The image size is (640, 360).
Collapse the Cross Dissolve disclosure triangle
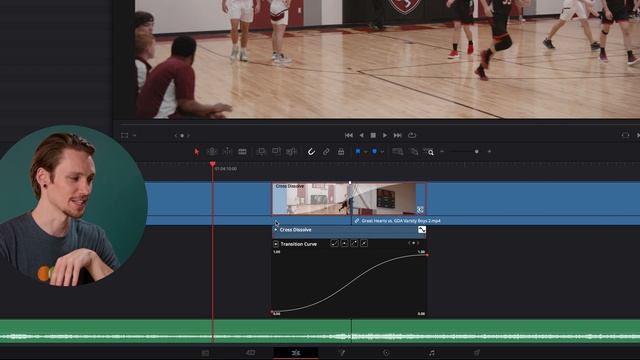276,230
